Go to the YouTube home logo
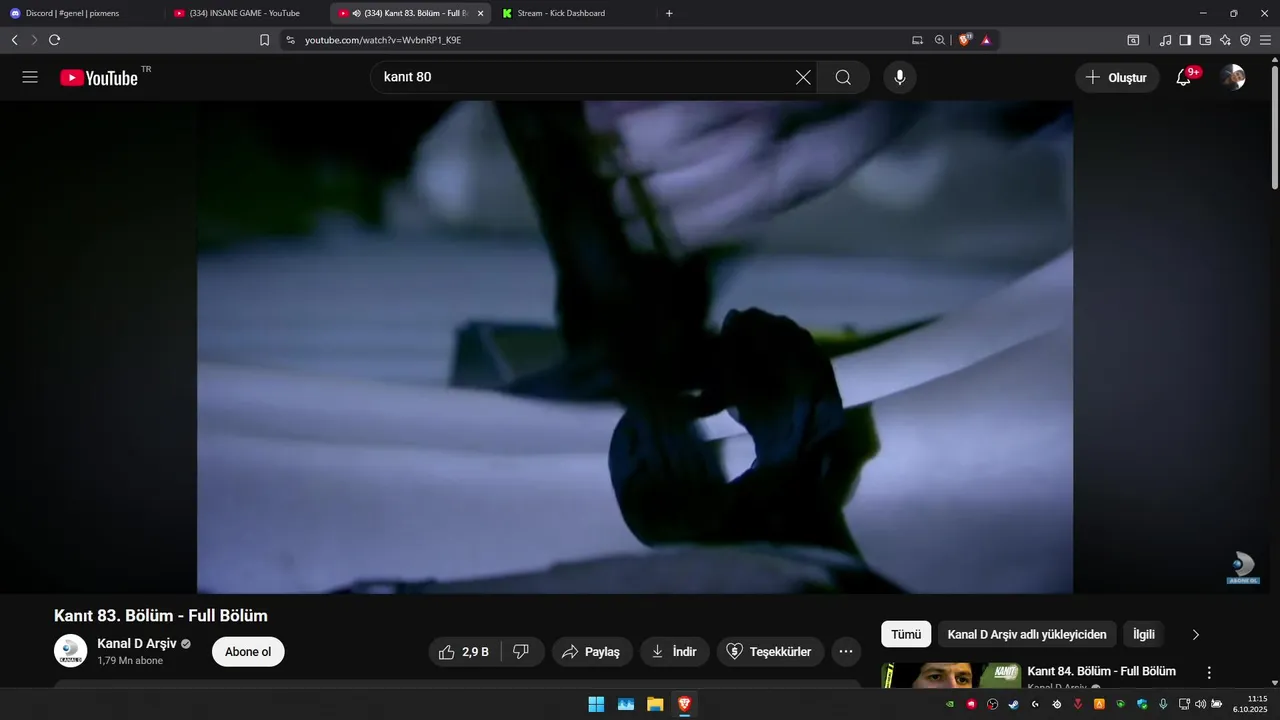 pyautogui.click(x=99, y=78)
